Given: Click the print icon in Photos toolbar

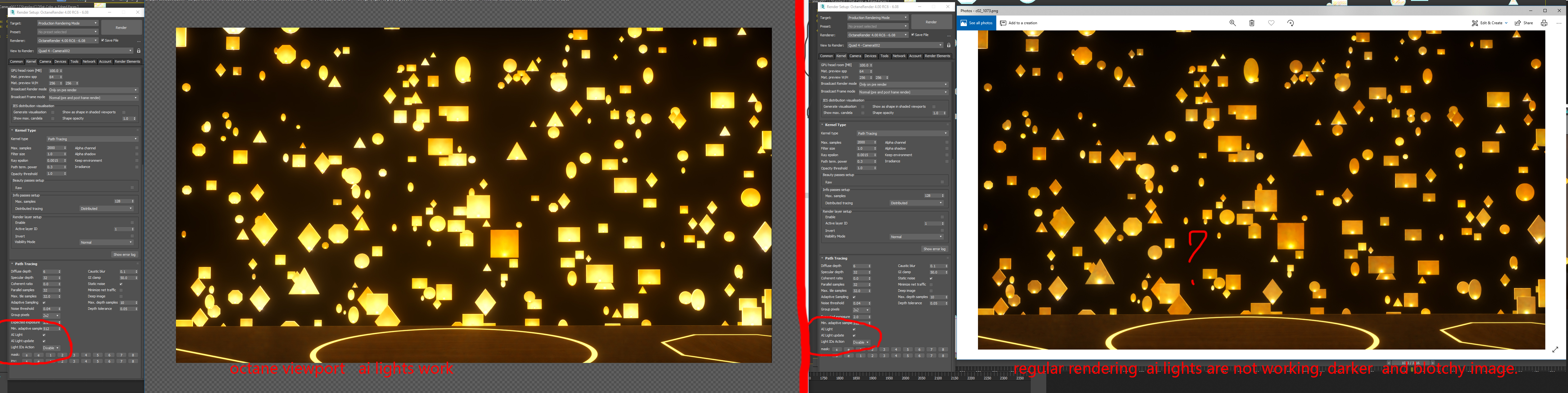Looking at the screenshot, I should (1544, 23).
